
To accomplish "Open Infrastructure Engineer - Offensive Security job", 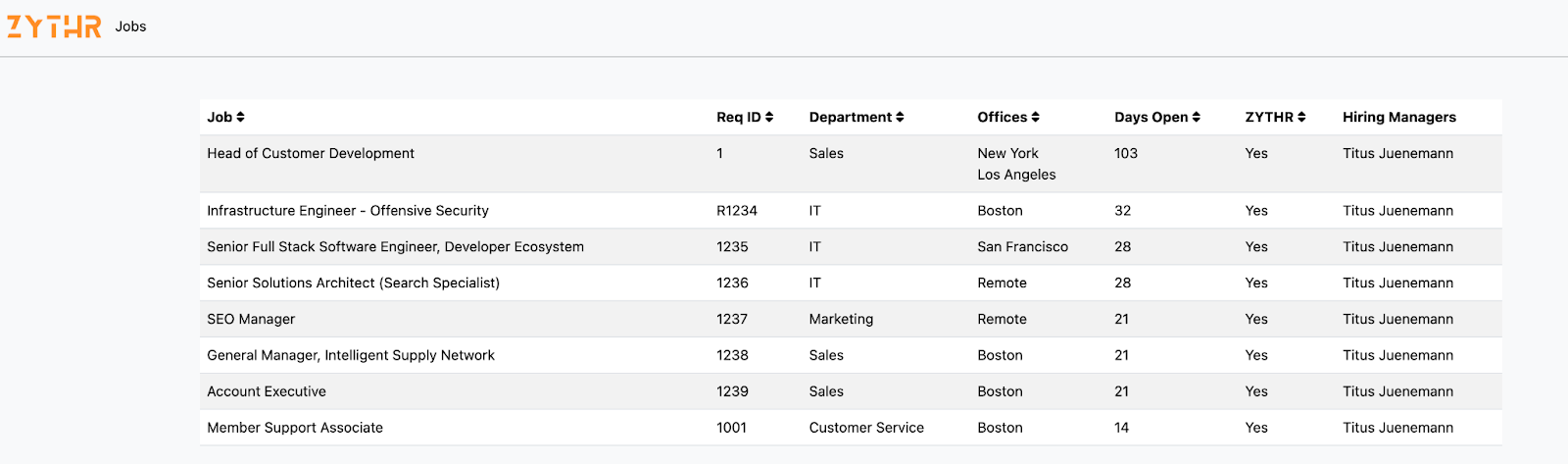I will coord(347,211).
